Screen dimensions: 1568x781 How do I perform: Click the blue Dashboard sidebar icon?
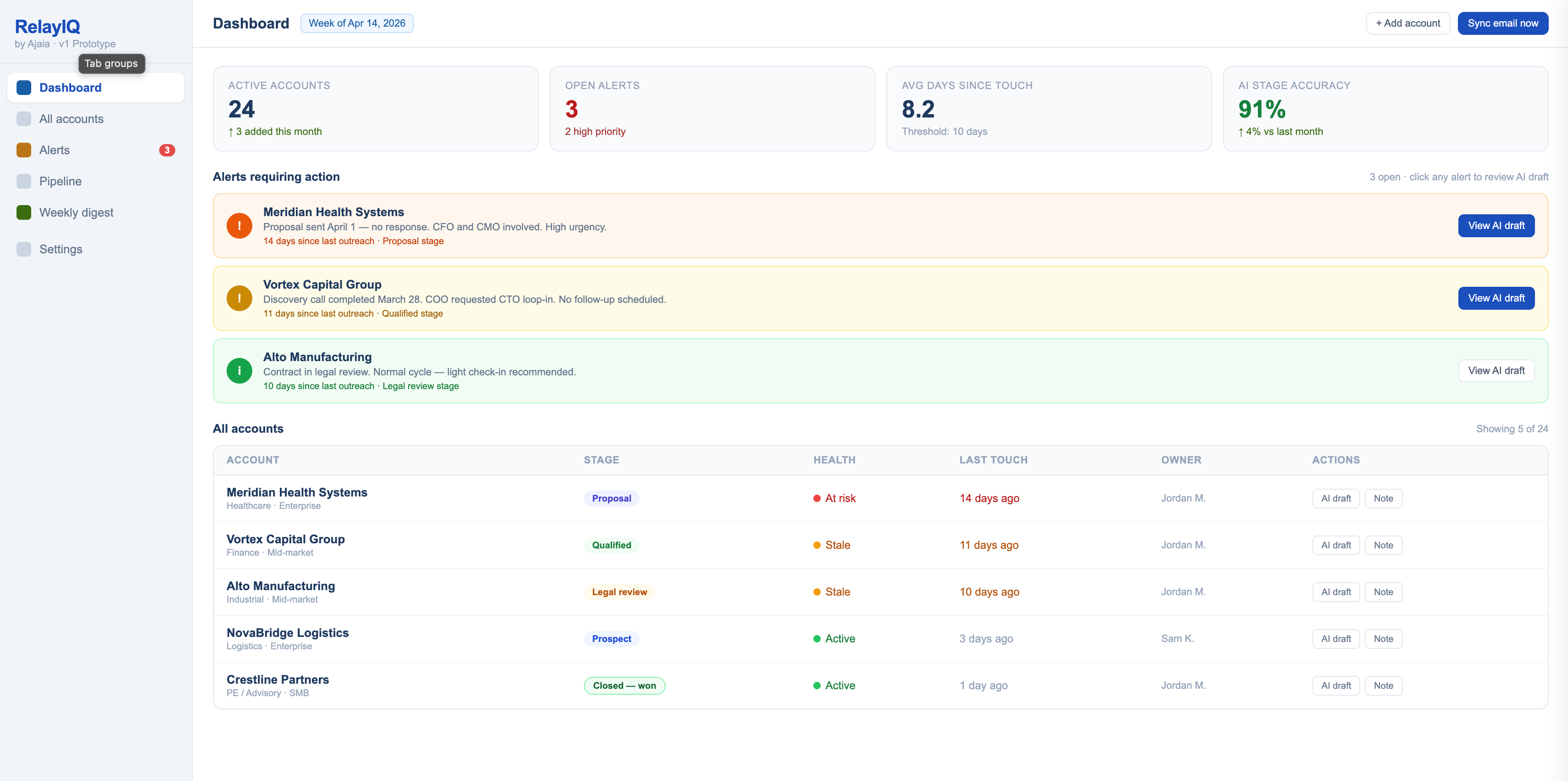(x=24, y=88)
